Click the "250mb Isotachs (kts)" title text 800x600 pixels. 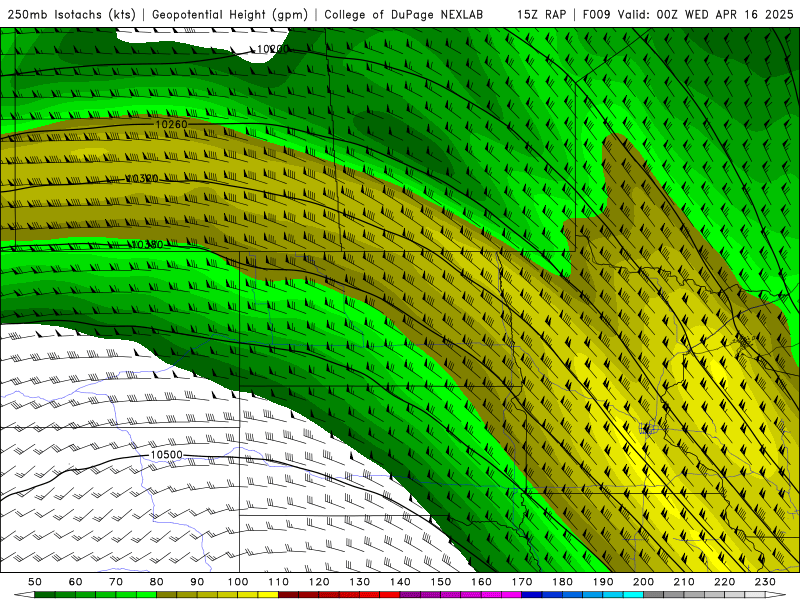click(71, 14)
